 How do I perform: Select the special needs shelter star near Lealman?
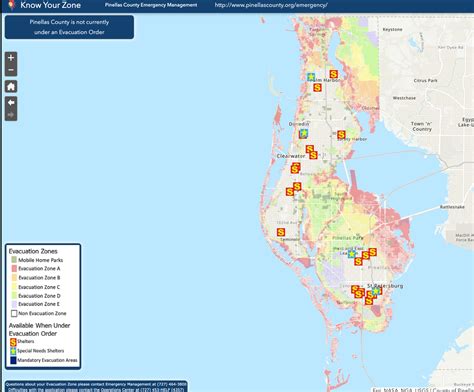pos(351,254)
